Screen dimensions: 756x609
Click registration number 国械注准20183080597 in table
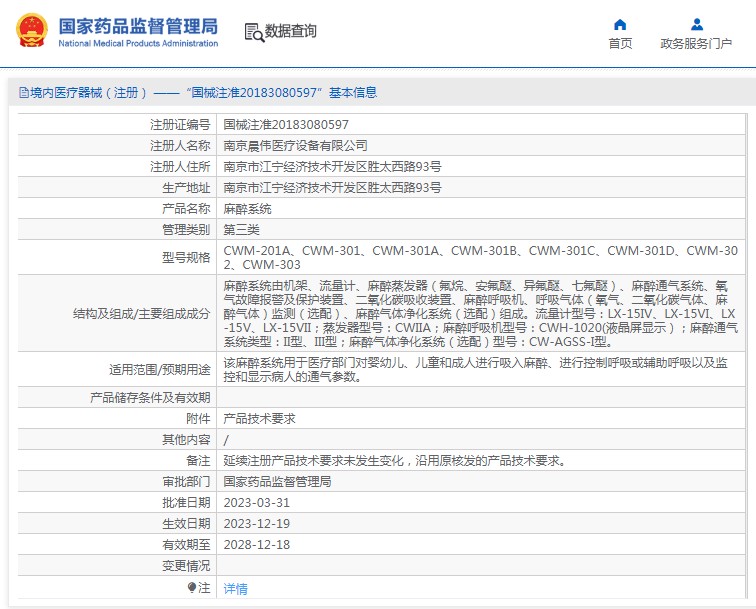point(286,125)
